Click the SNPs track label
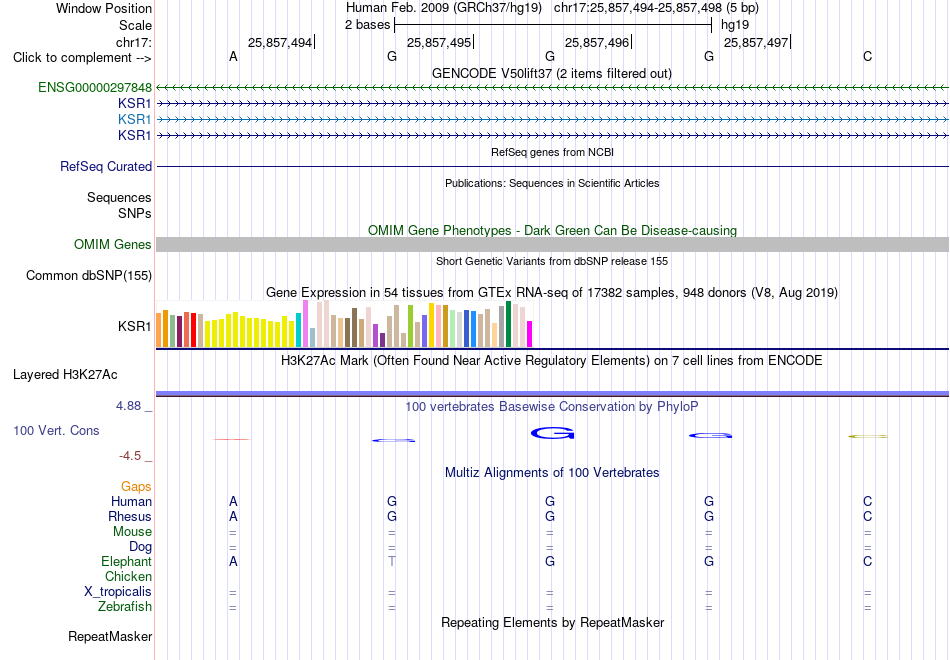Viewport: 950px width, 660px height. tap(135, 213)
